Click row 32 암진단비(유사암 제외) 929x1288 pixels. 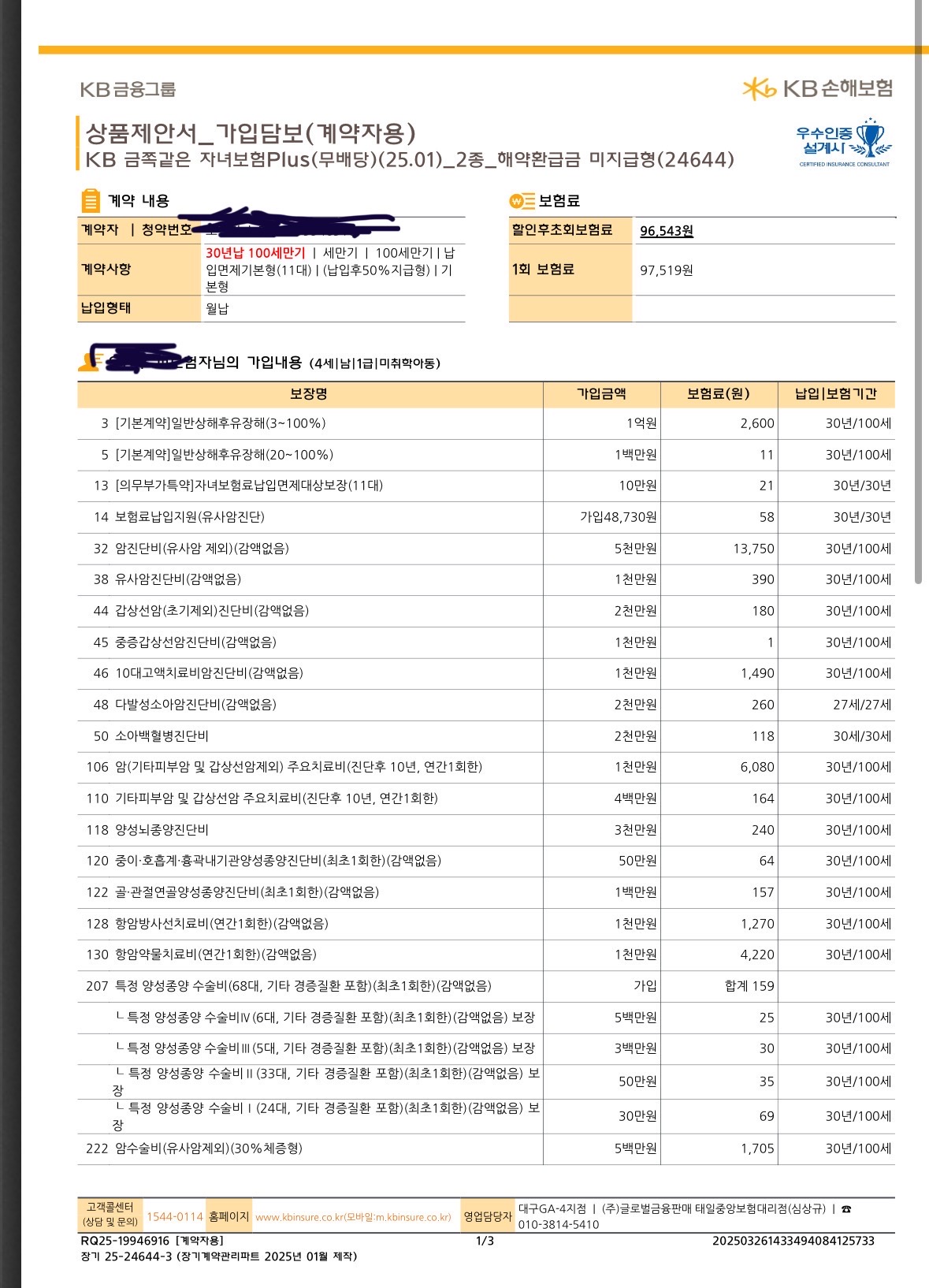click(x=486, y=549)
